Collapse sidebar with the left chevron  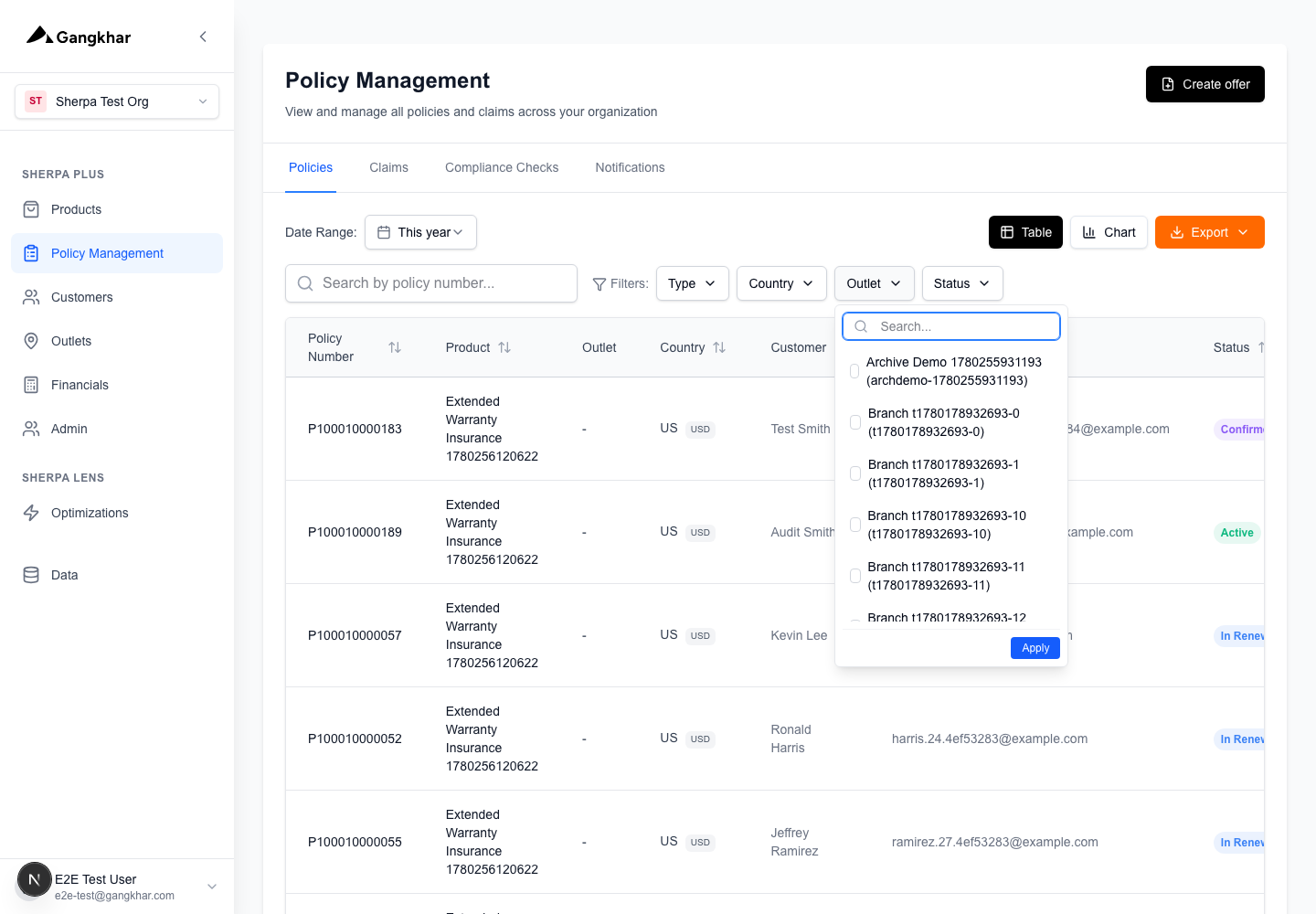203,37
